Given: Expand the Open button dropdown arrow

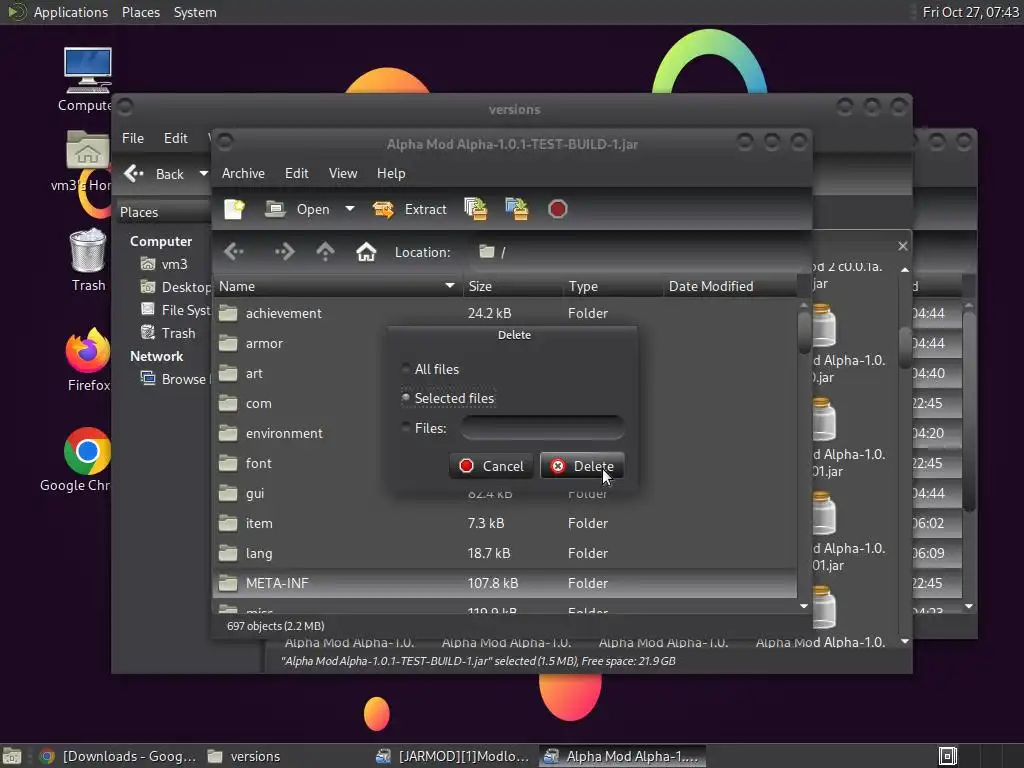Looking at the screenshot, I should [350, 209].
